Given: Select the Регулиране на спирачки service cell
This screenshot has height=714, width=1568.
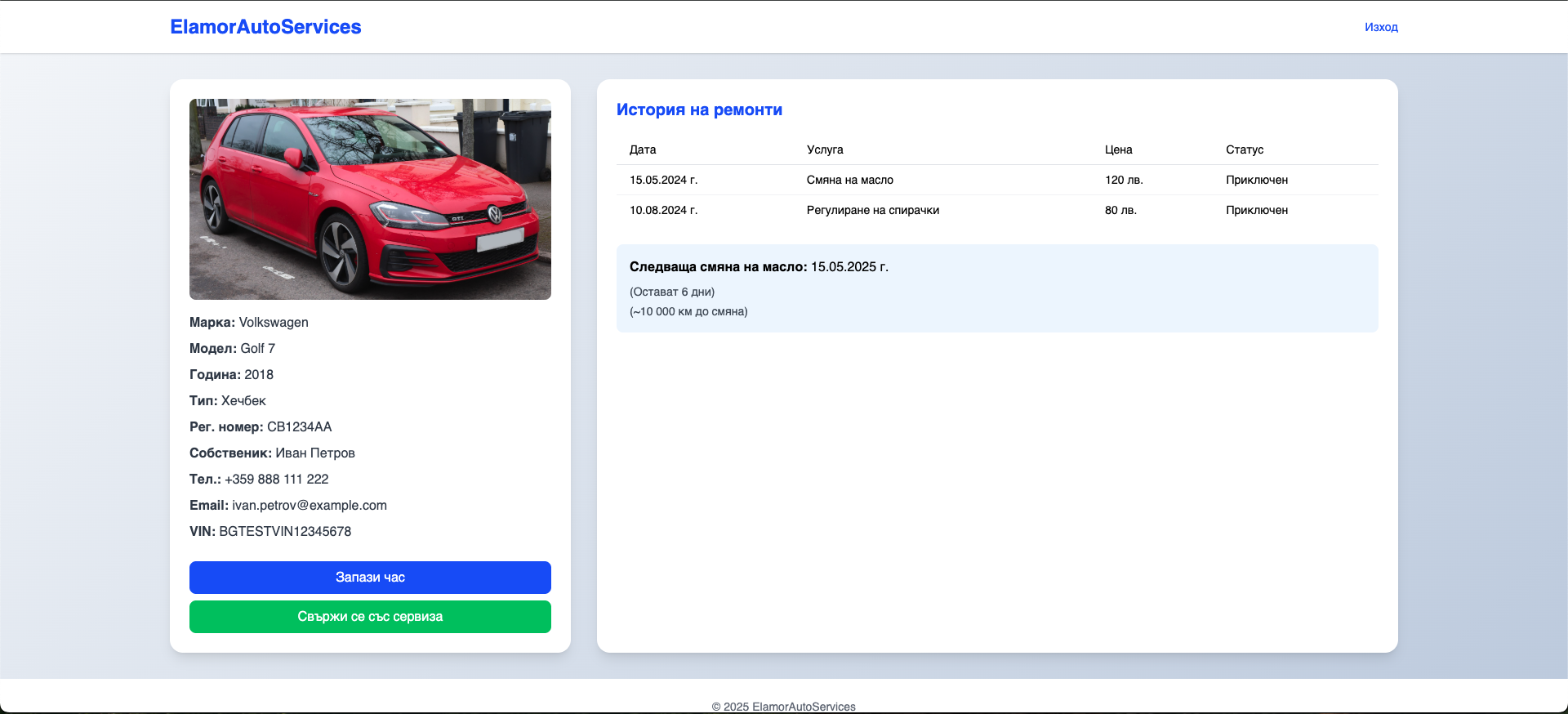Looking at the screenshot, I should click(x=873, y=210).
